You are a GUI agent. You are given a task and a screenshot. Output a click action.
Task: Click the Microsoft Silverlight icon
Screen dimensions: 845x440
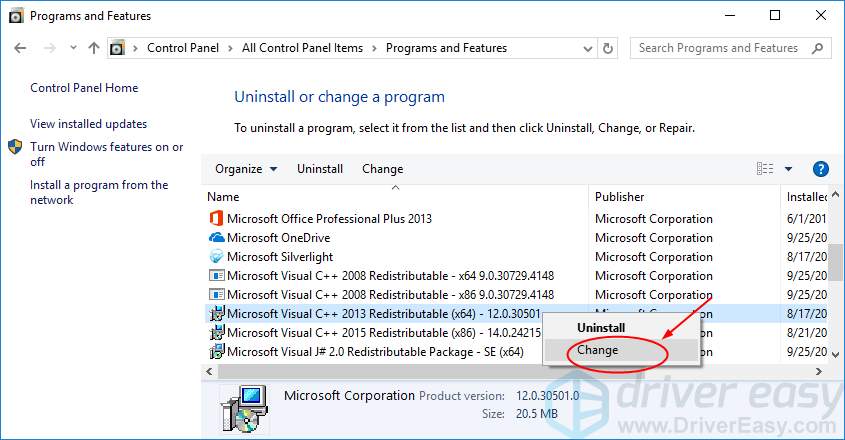(x=216, y=257)
